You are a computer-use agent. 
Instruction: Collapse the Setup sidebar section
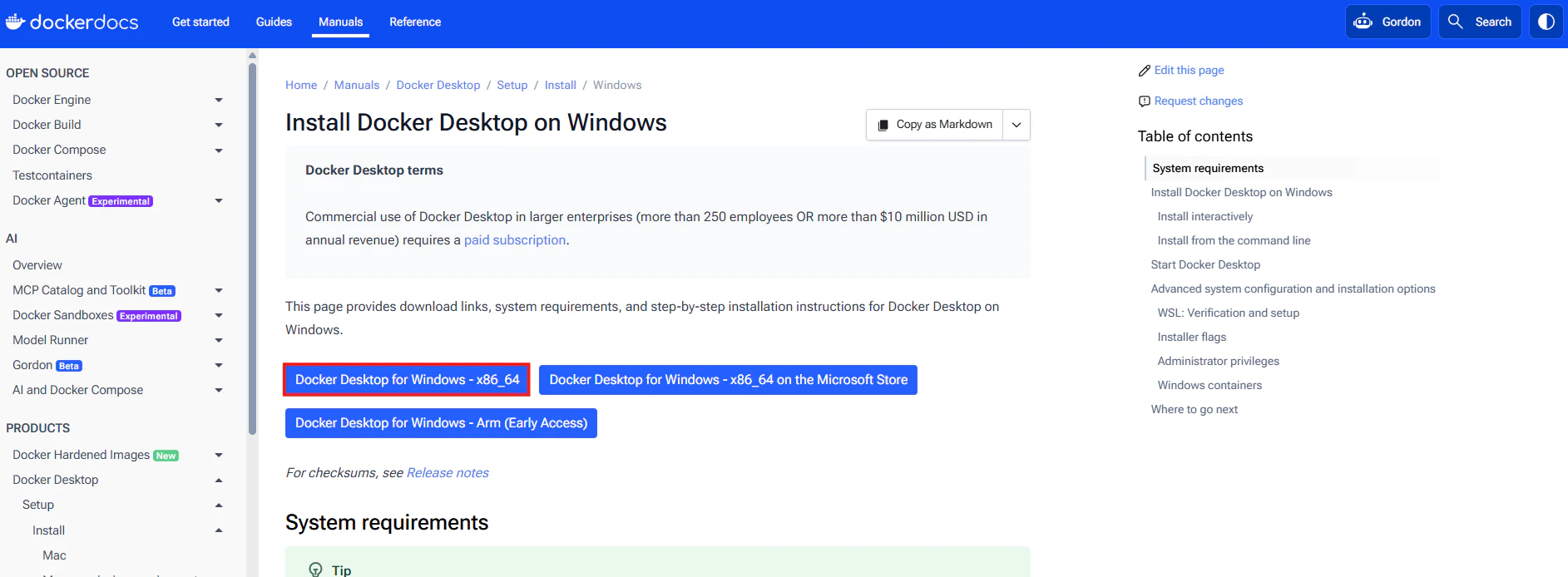pyautogui.click(x=219, y=505)
